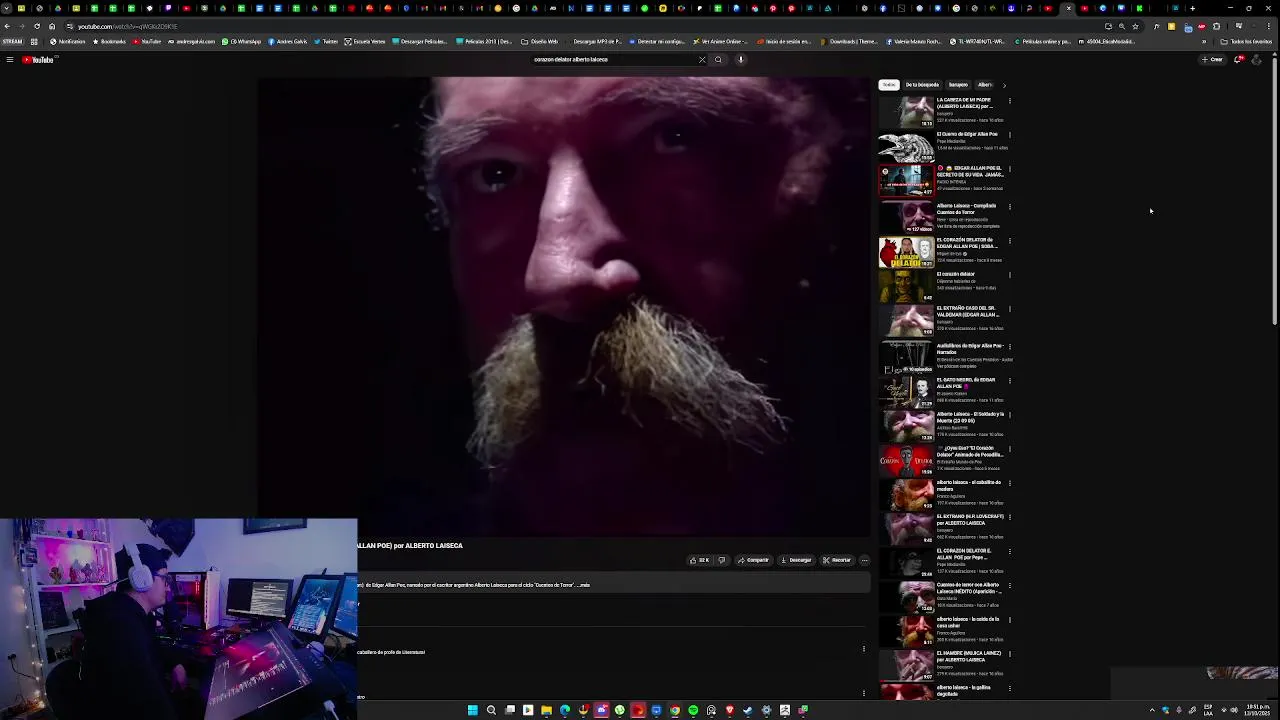Click the Recortar button
The height and width of the screenshot is (720, 1280).
tap(837, 560)
